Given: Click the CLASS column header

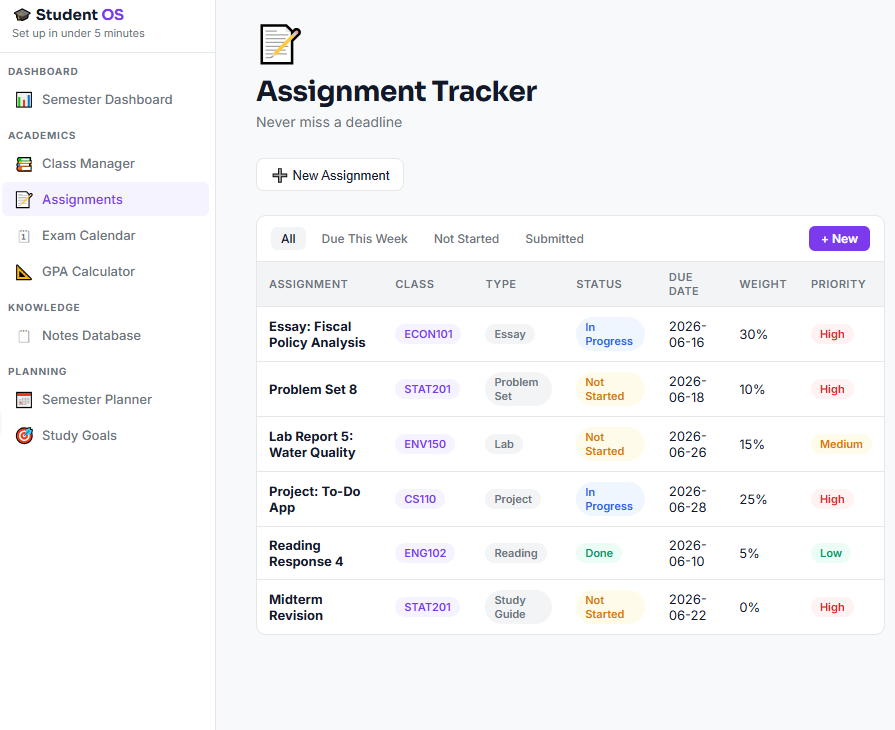Looking at the screenshot, I should (414, 284).
